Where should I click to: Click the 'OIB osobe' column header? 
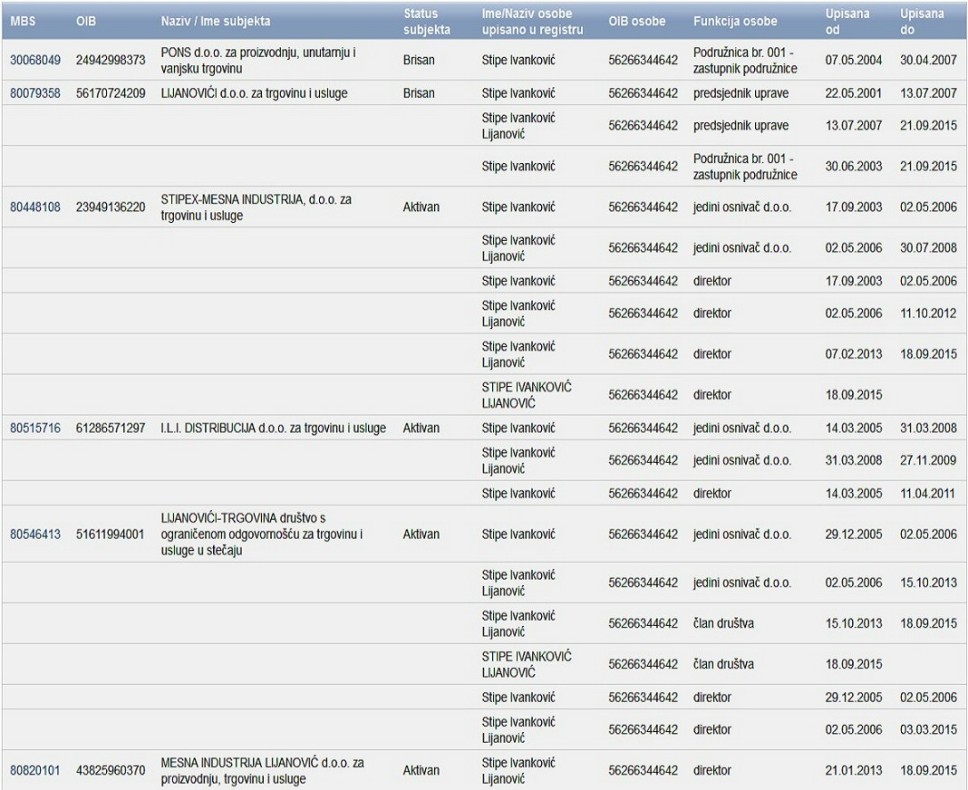tap(636, 21)
